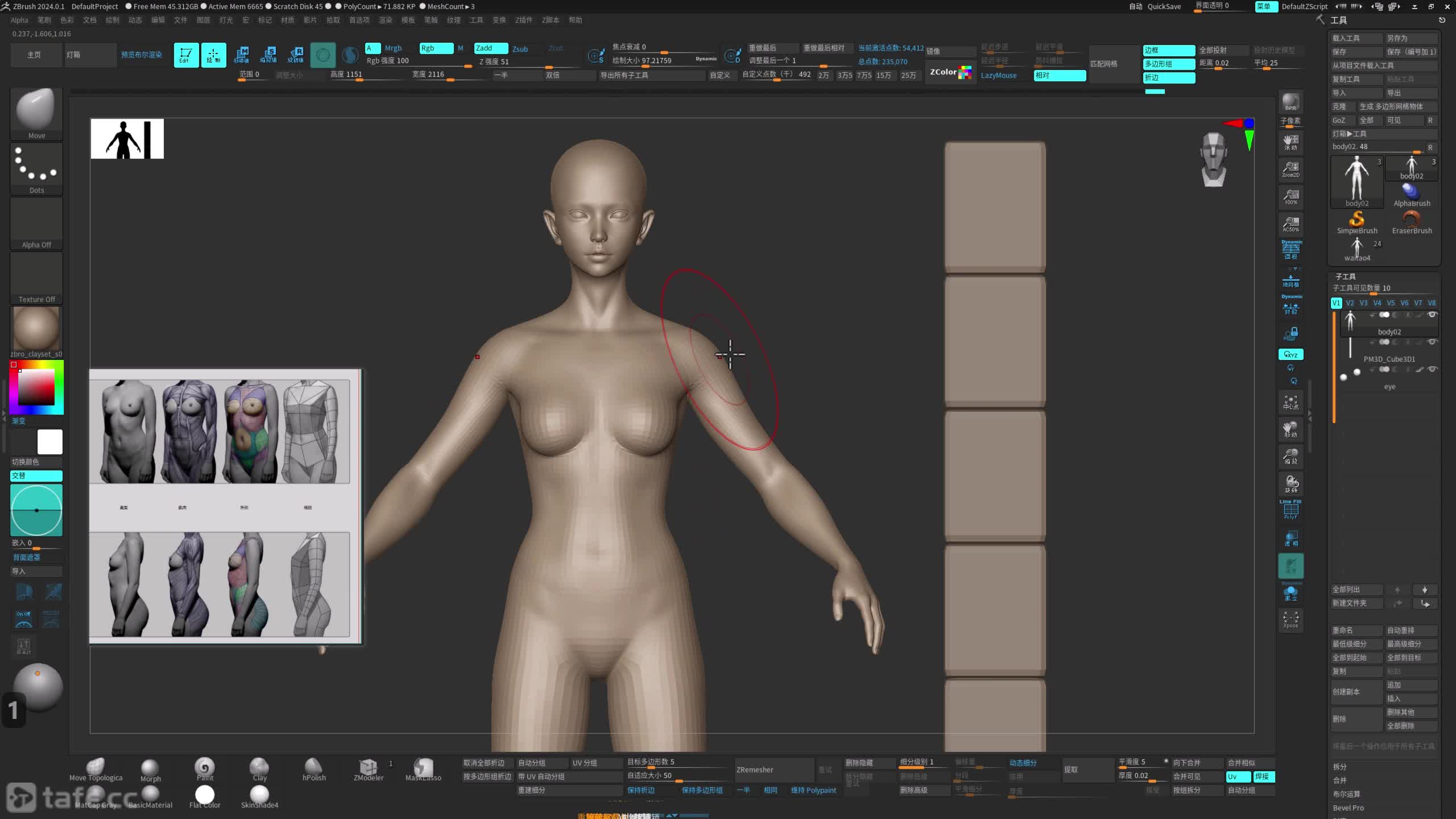Select the Move gizmo (移动轴) icon

coord(241,55)
